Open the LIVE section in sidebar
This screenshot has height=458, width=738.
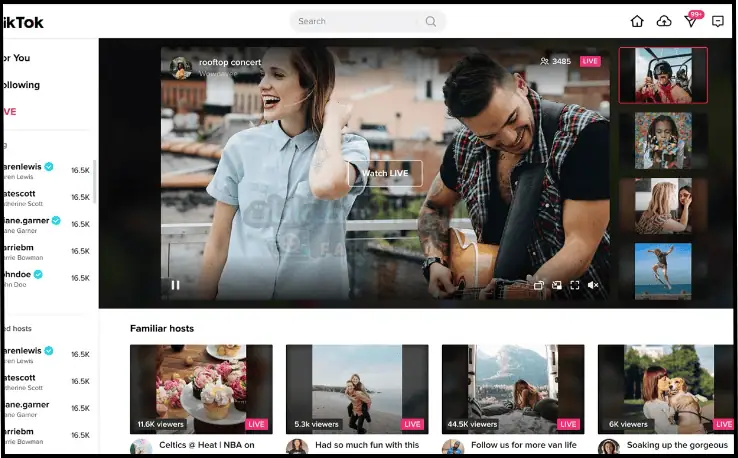10,112
